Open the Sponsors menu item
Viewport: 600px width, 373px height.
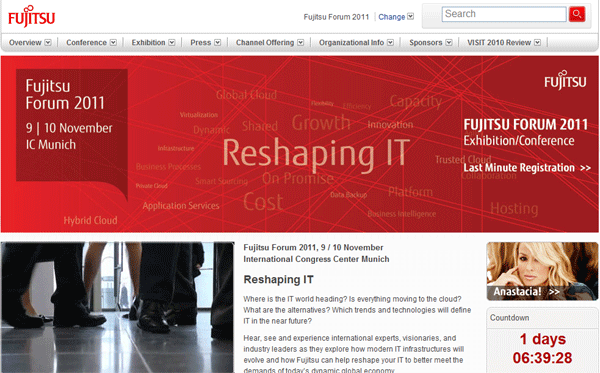(426, 42)
